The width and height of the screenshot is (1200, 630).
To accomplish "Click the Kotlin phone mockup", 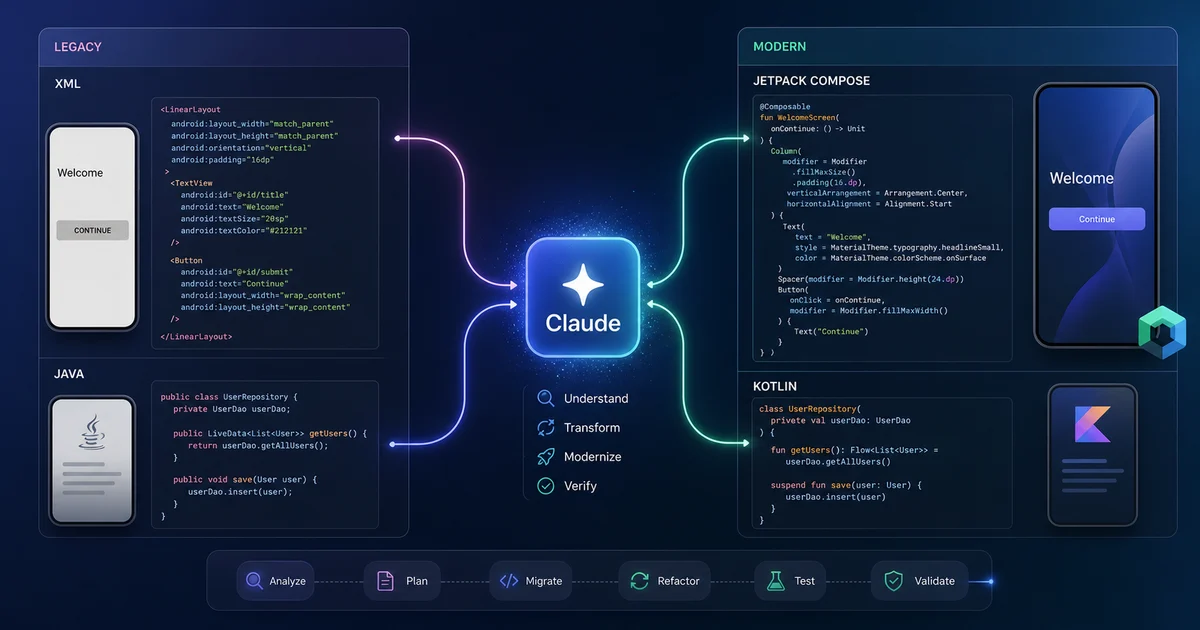I will pos(1093,455).
